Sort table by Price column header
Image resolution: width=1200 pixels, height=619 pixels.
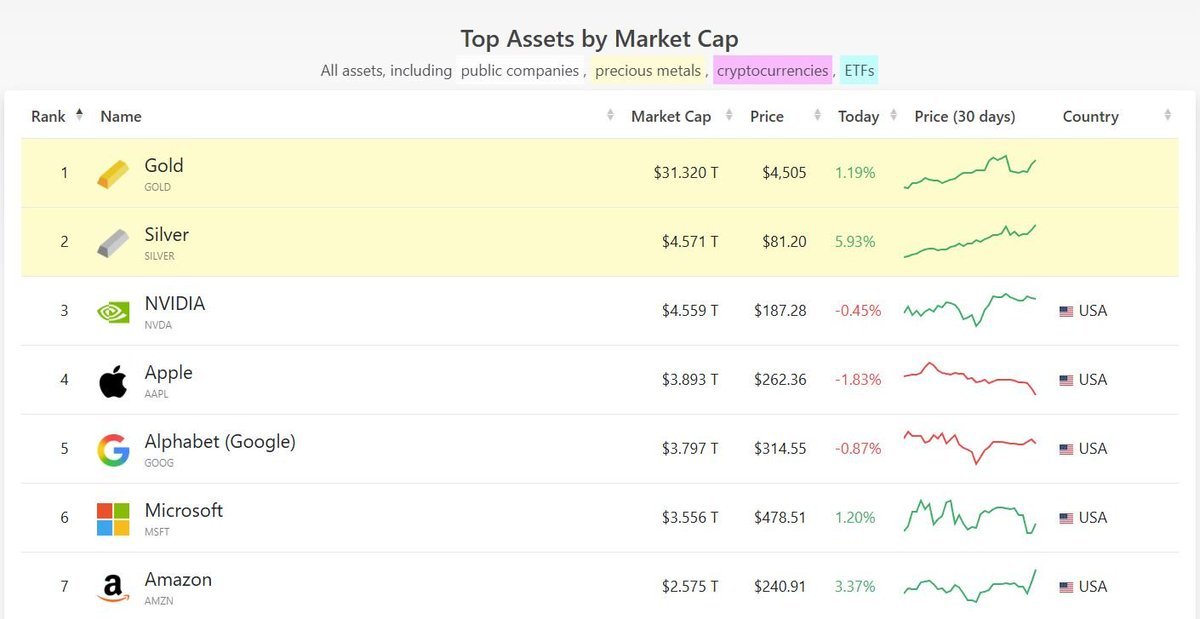tap(767, 116)
